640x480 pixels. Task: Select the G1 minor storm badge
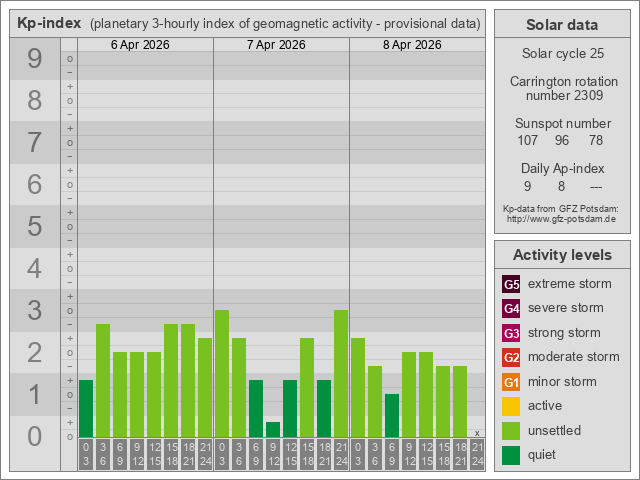pyautogui.click(x=511, y=382)
